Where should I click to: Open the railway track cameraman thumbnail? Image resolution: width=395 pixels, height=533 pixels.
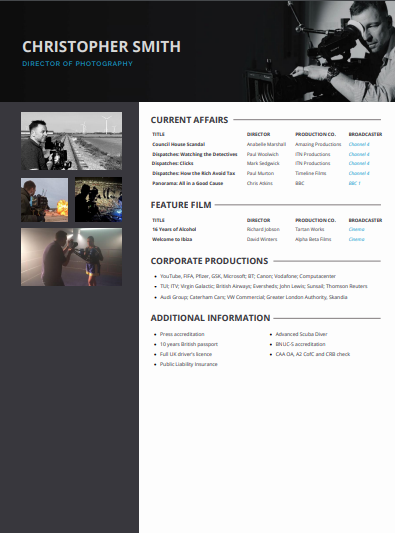[71, 141]
